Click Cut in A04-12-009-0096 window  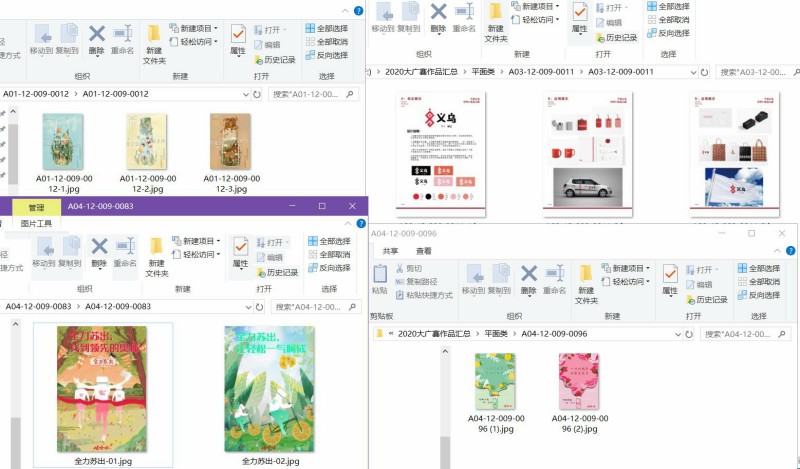(x=409, y=268)
